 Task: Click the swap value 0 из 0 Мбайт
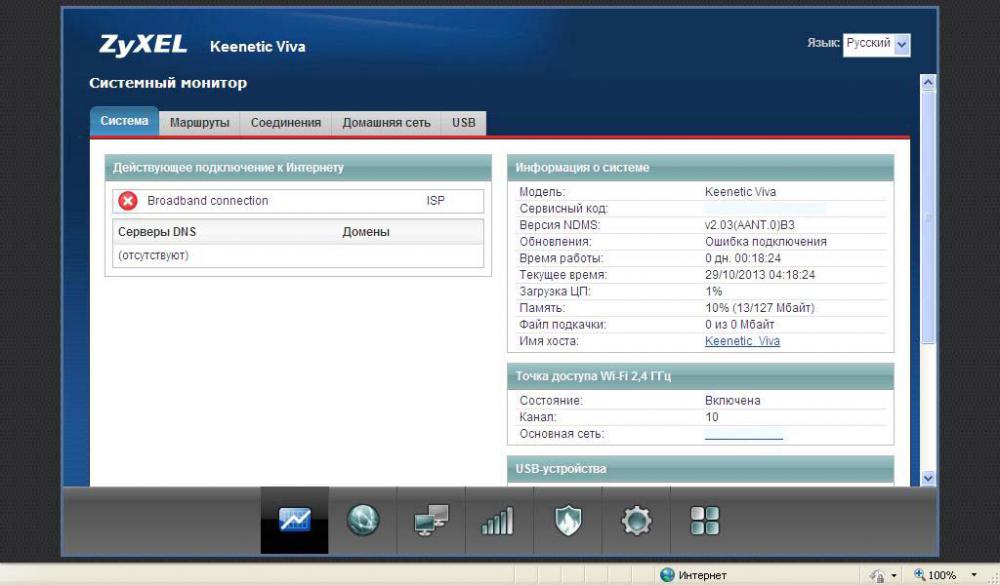coord(739,325)
